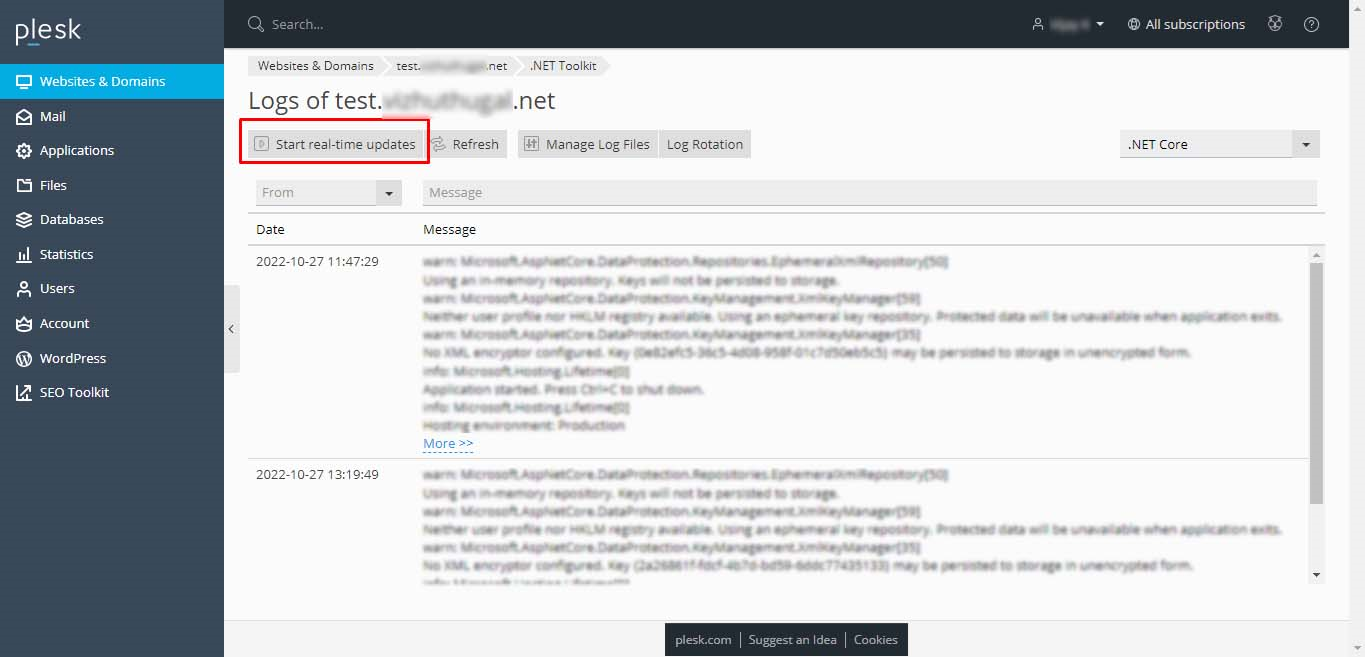This screenshot has width=1365, height=657.
Task: Click the icon next to All subscriptions
Action: (x=1275, y=24)
